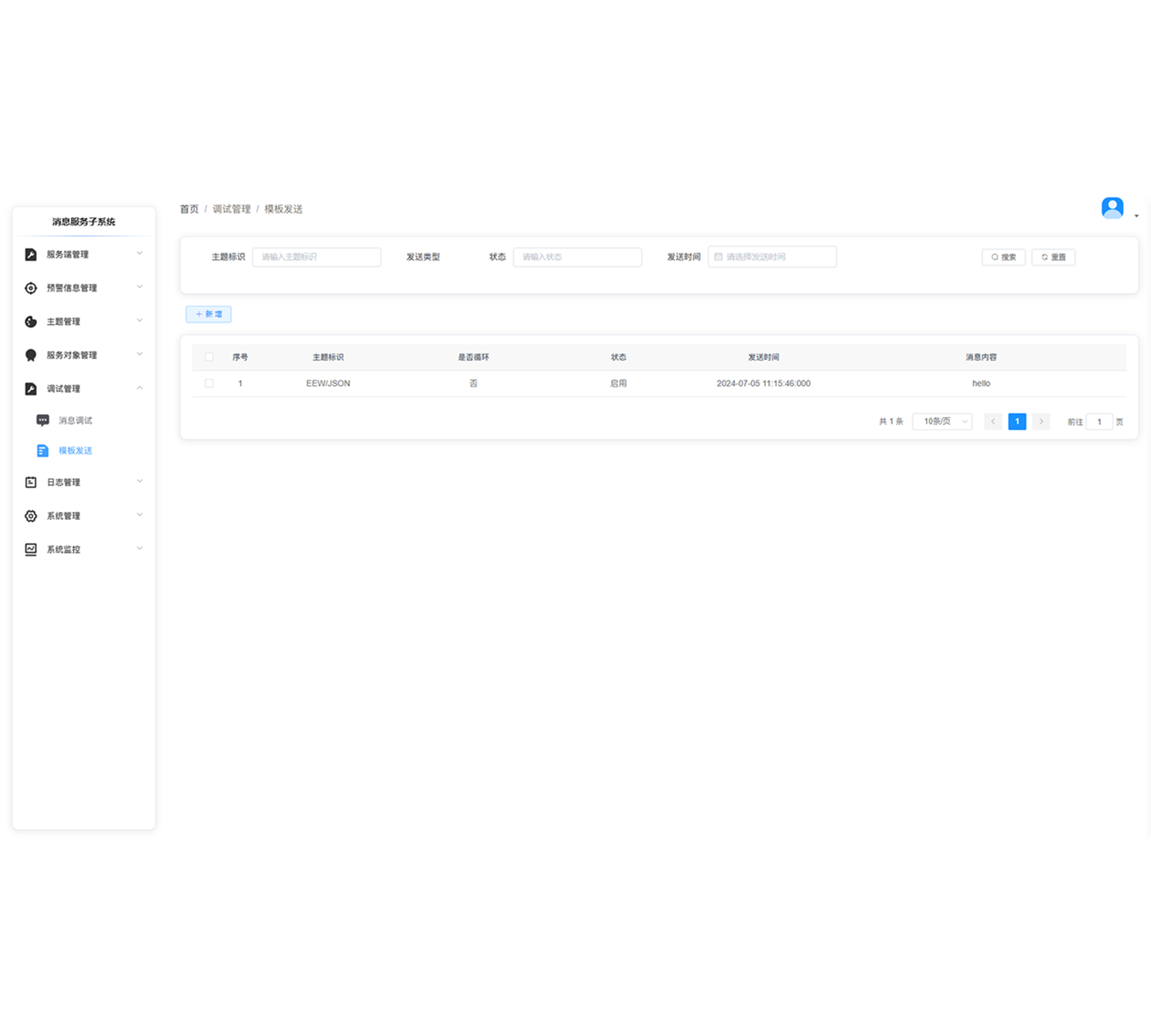Click the 调试管理 breadcrumb link
This screenshot has width=1151, height=1036.
coord(231,209)
